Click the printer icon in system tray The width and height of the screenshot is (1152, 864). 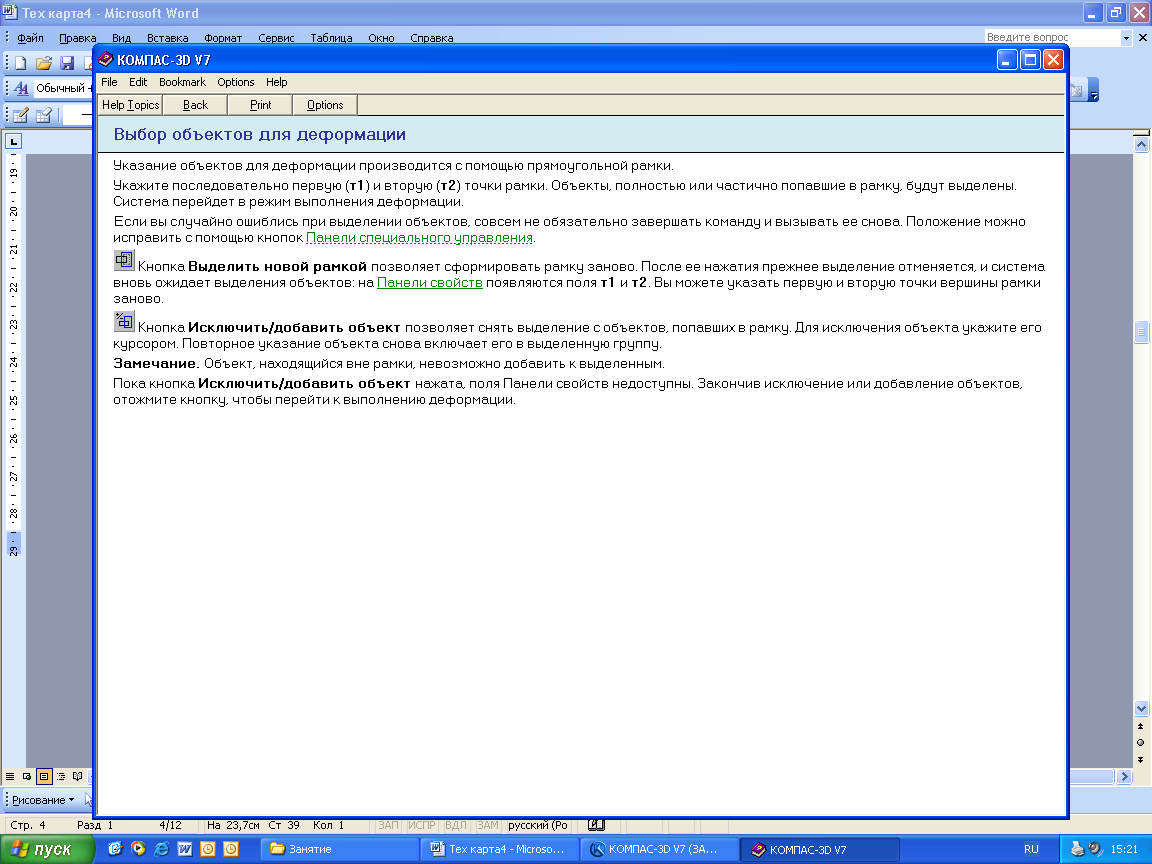[1077, 849]
